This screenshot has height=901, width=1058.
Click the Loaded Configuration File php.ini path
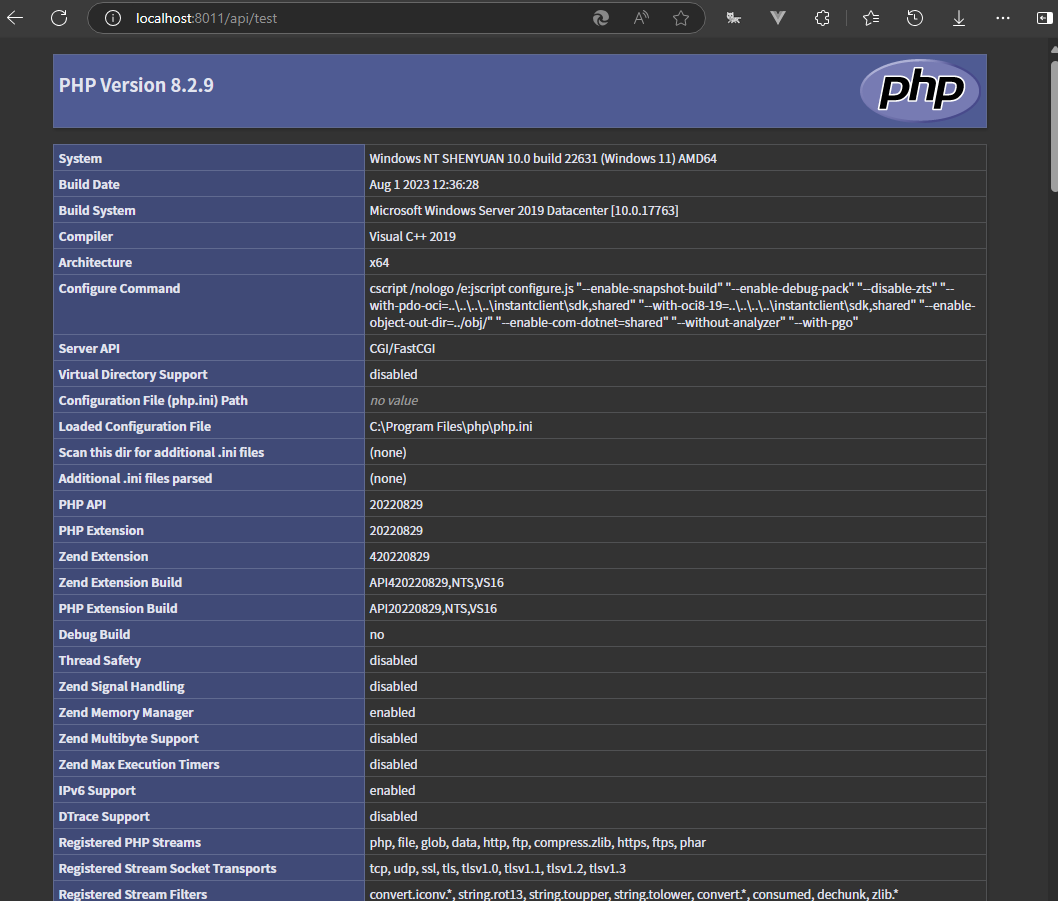point(450,426)
